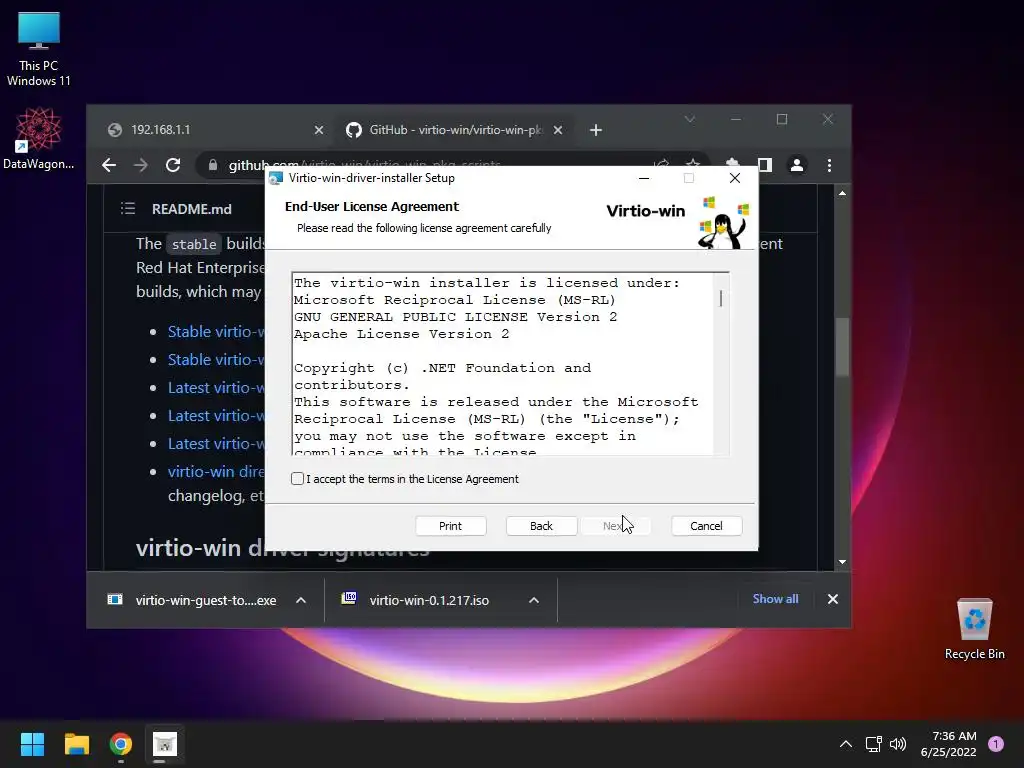Image resolution: width=1024 pixels, height=768 pixels.
Task: Reload the GitHub page in Chrome
Action: pyautogui.click(x=173, y=165)
